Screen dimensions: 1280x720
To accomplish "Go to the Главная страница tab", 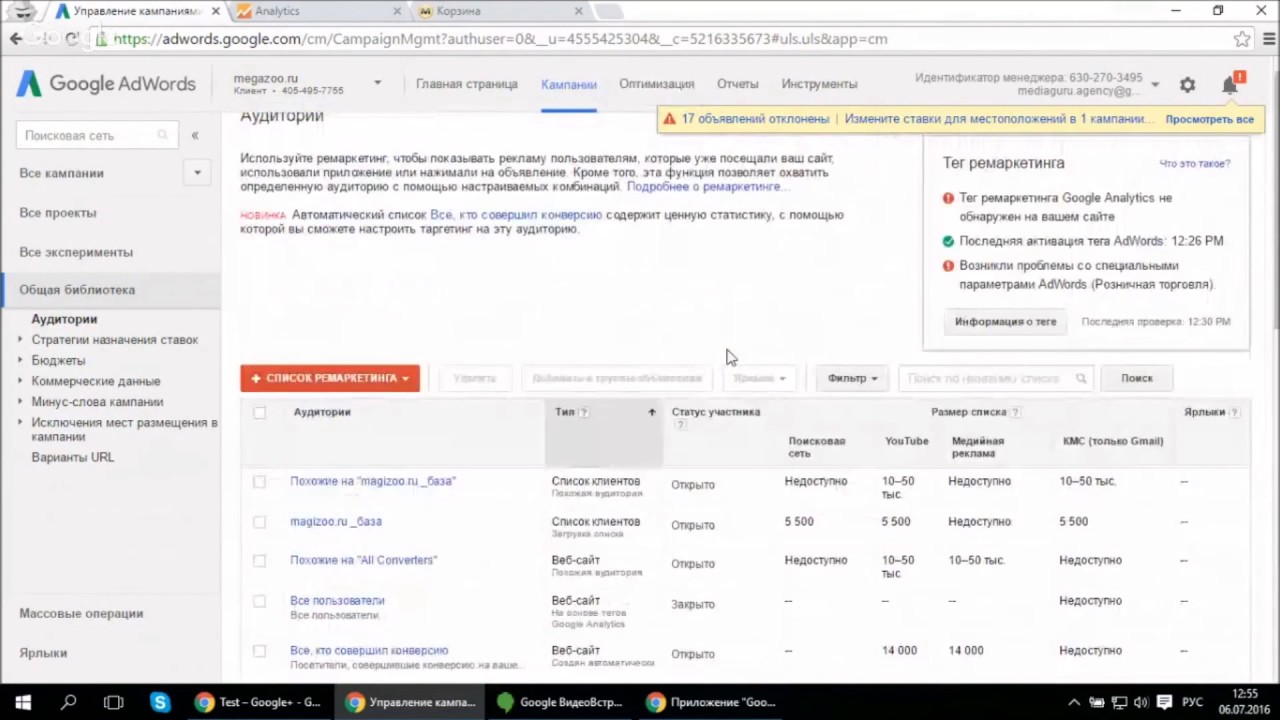I will (x=467, y=84).
